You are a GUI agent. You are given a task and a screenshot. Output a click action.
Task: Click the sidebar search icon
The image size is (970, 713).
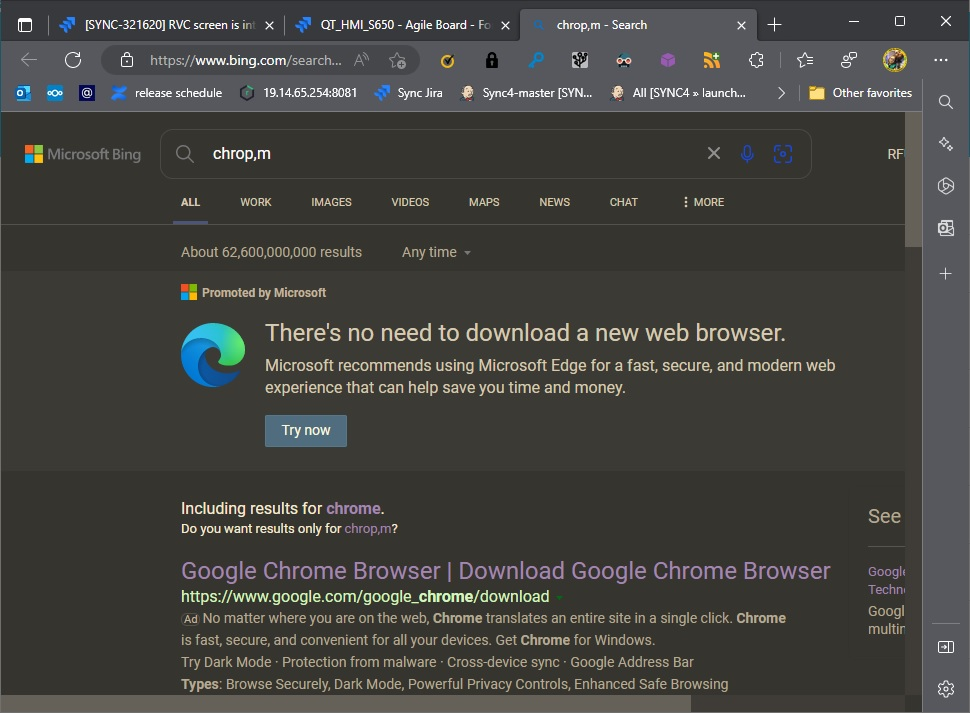pos(945,102)
